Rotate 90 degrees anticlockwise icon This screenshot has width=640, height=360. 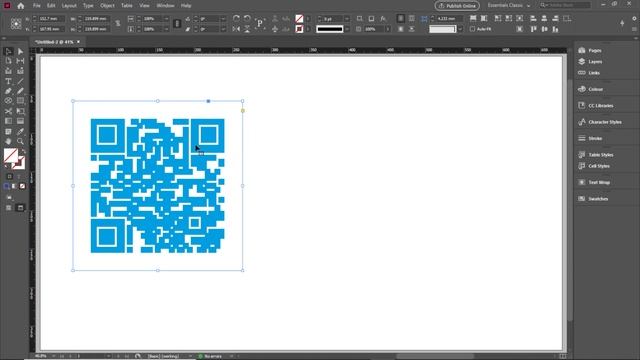tap(247, 18)
